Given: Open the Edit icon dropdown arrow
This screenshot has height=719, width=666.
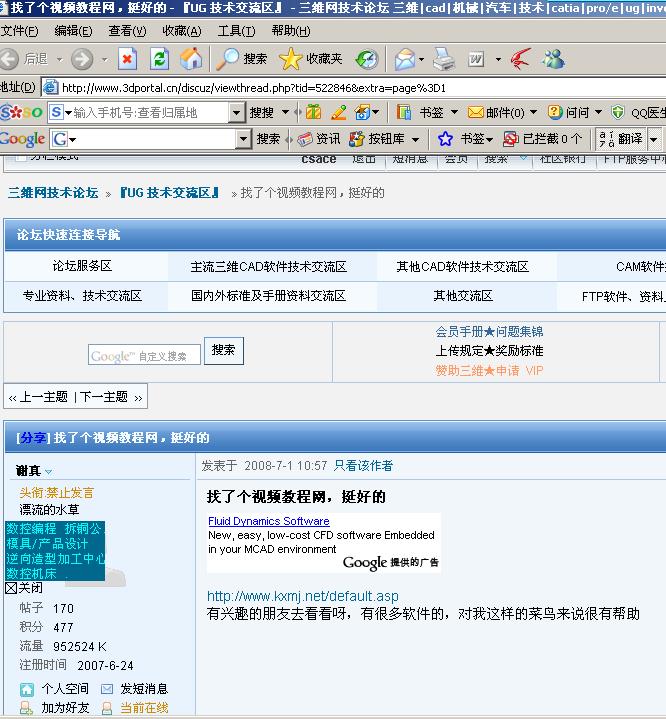Looking at the screenshot, I should pyautogui.click(x=498, y=60).
